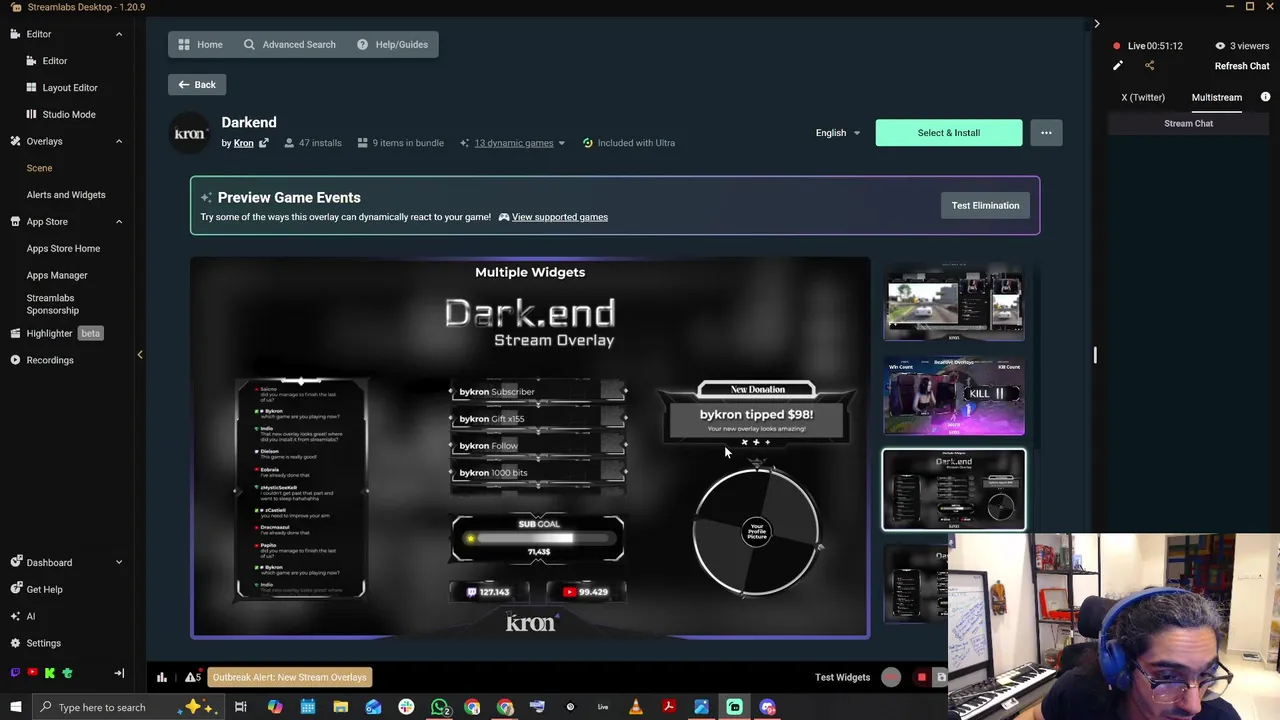
Task: Click the Test Elimination button
Action: (985, 205)
